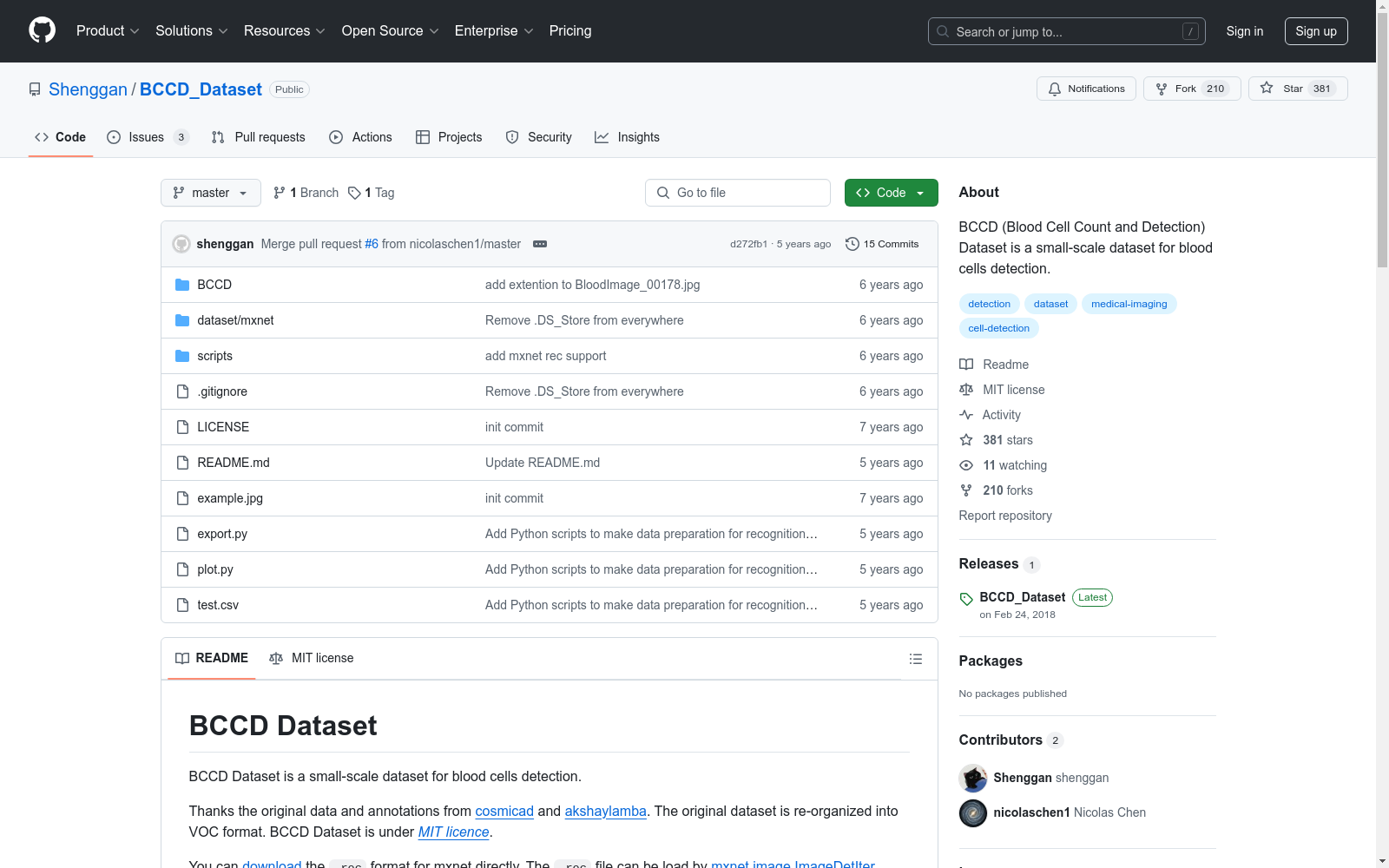Open the plot.py file
1389x868 pixels.
point(215,569)
